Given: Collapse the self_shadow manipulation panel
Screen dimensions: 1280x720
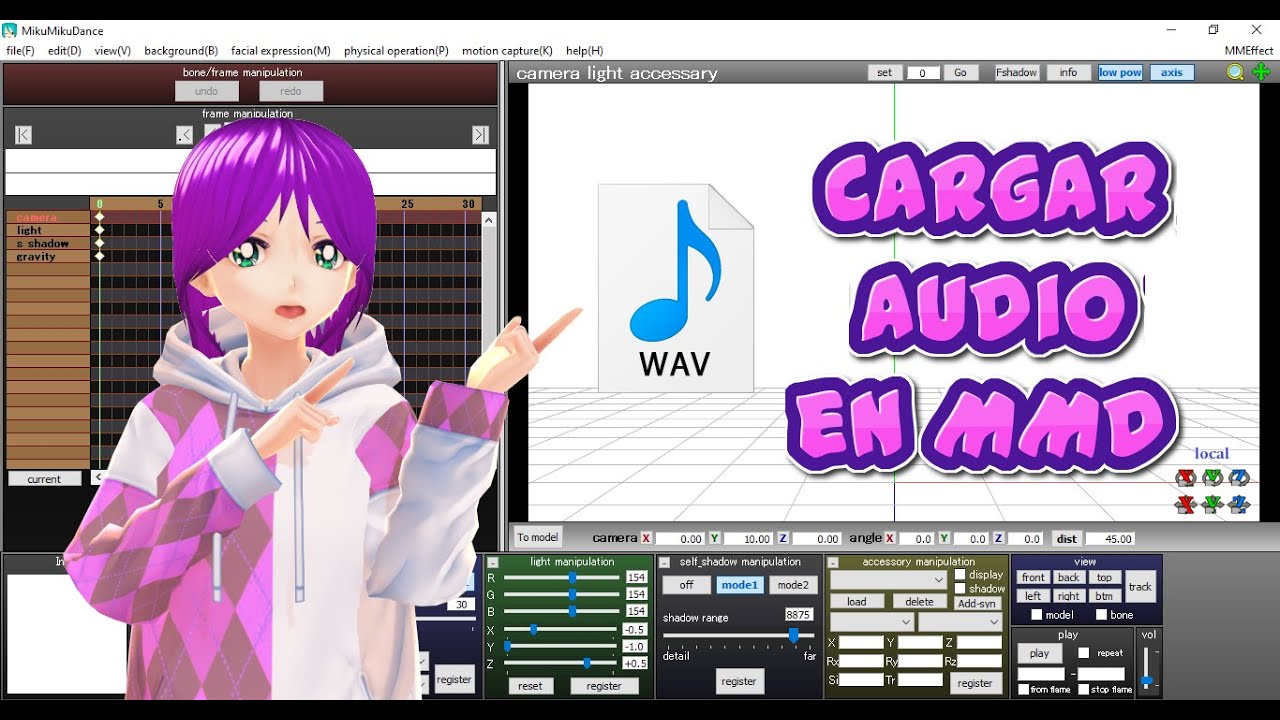Looking at the screenshot, I should coord(664,563).
